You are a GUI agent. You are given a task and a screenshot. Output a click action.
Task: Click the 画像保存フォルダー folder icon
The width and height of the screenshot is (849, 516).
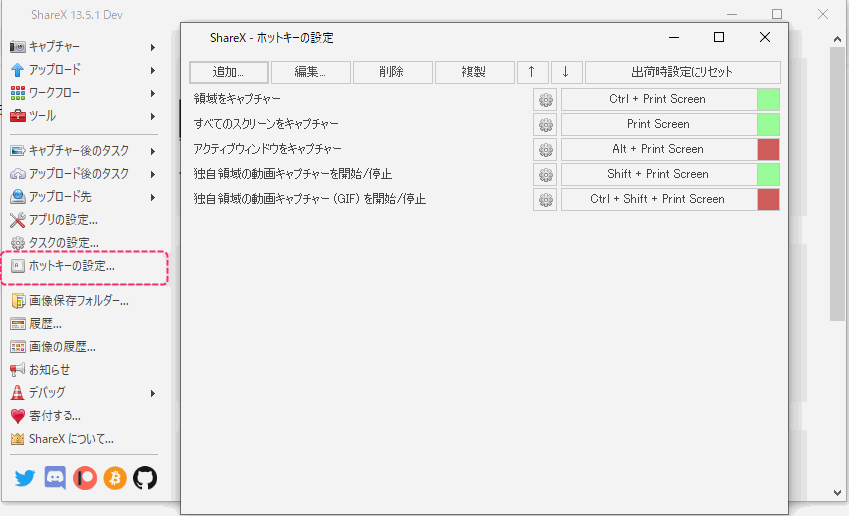coord(17,301)
